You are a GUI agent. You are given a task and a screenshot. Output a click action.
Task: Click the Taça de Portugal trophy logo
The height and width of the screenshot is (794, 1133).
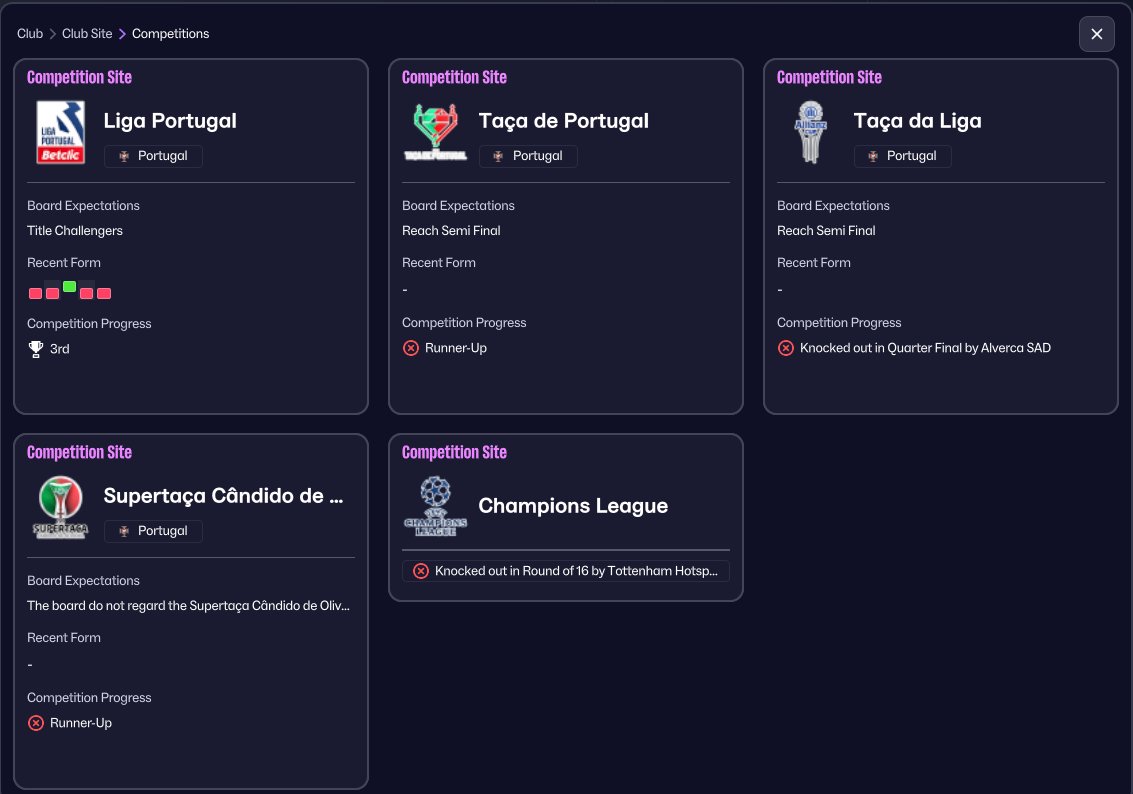pyautogui.click(x=435, y=131)
